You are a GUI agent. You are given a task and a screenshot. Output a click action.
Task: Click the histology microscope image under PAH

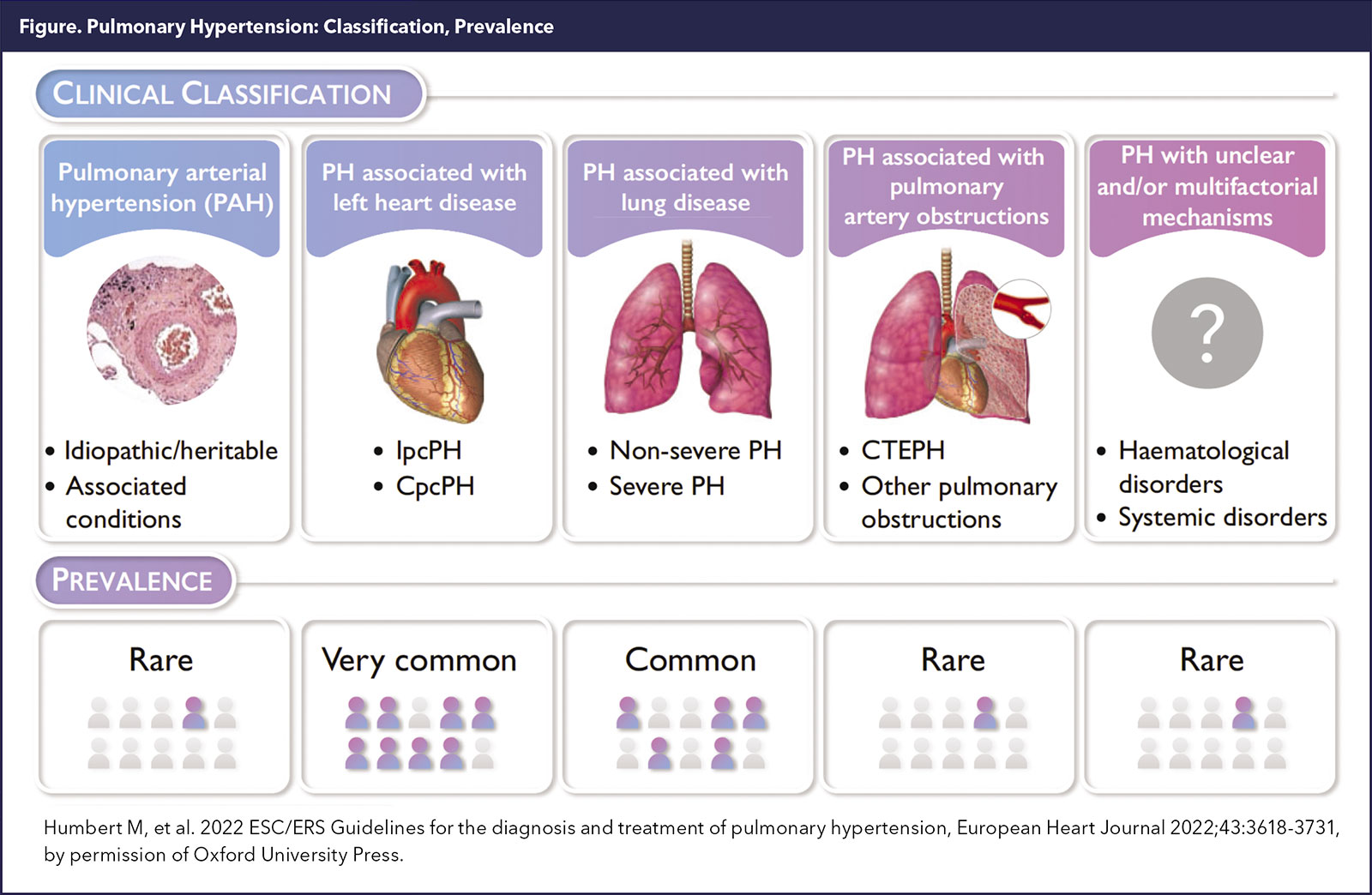click(x=162, y=331)
